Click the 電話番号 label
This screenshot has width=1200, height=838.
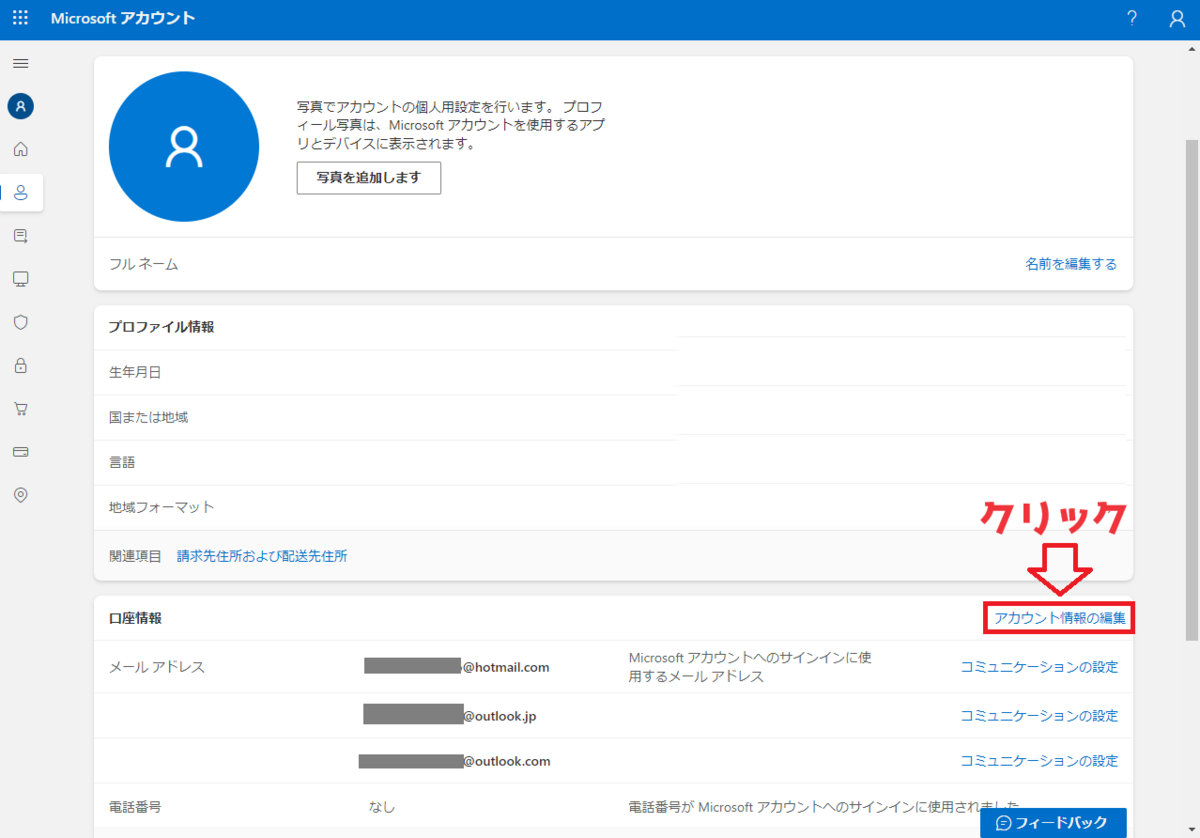coord(135,806)
